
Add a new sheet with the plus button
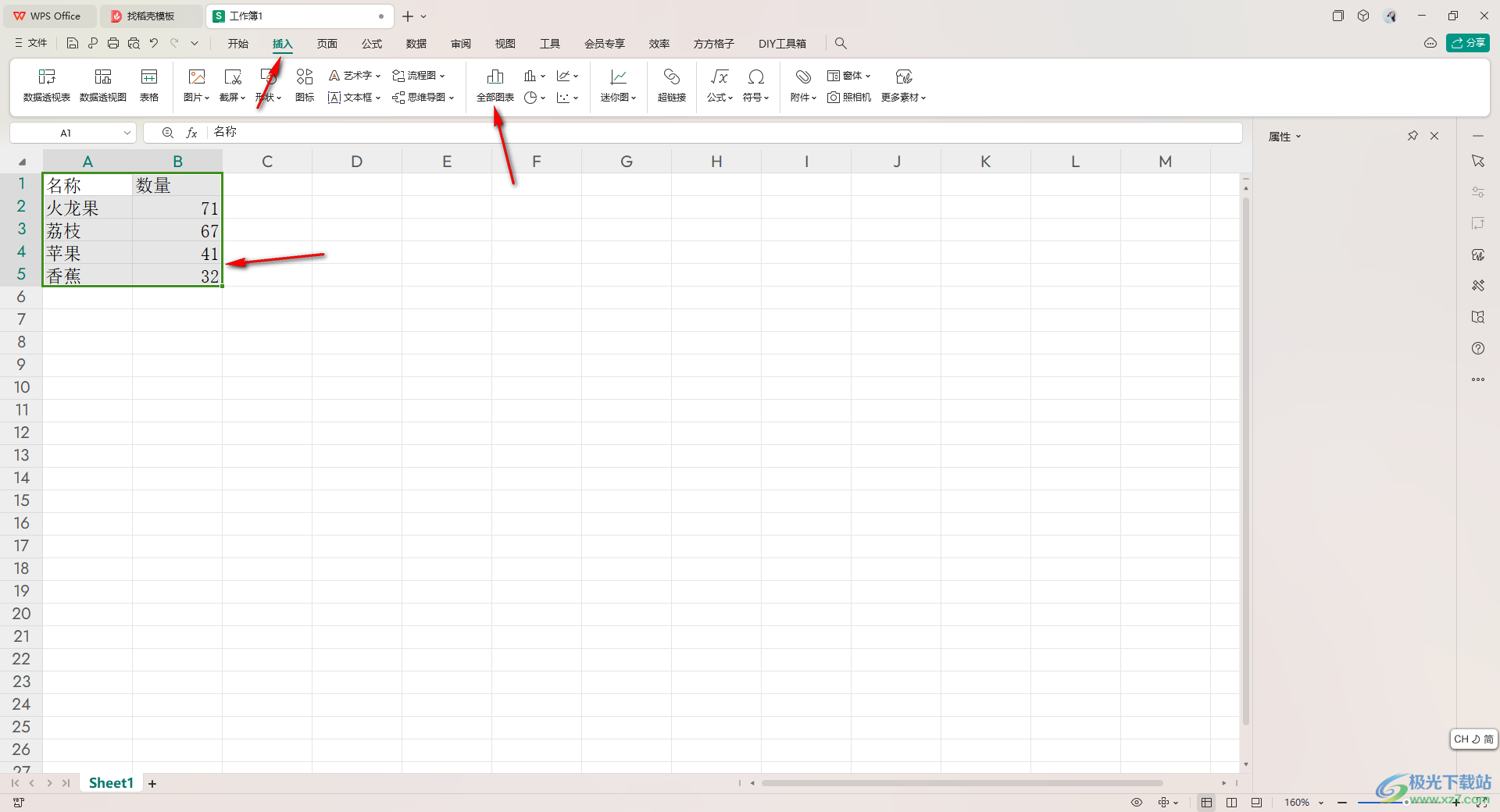[152, 783]
